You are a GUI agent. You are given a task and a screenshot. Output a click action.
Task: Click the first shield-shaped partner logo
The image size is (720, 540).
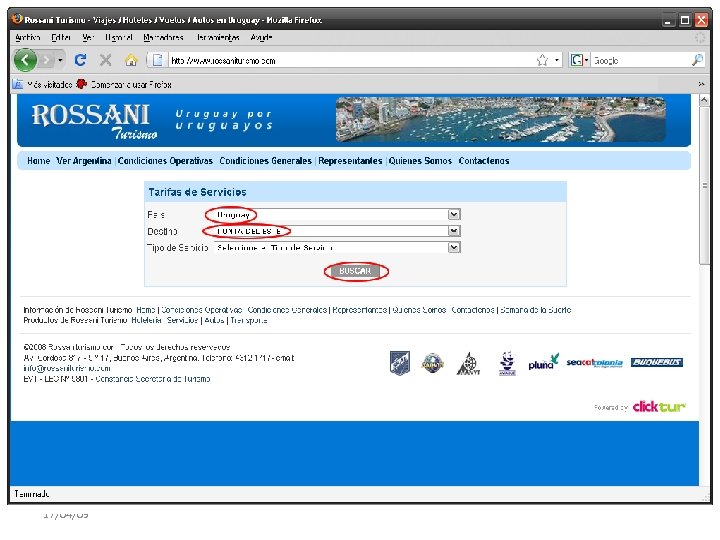point(399,363)
